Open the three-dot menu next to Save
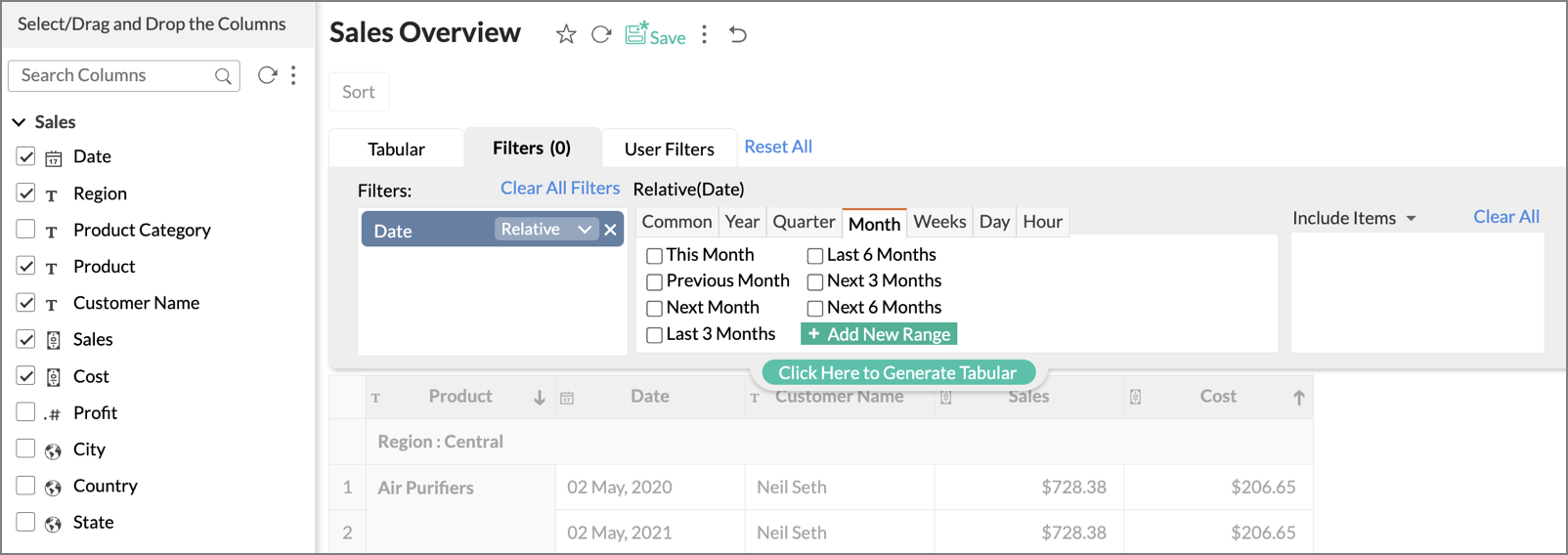This screenshot has width=1568, height=555. (x=704, y=35)
